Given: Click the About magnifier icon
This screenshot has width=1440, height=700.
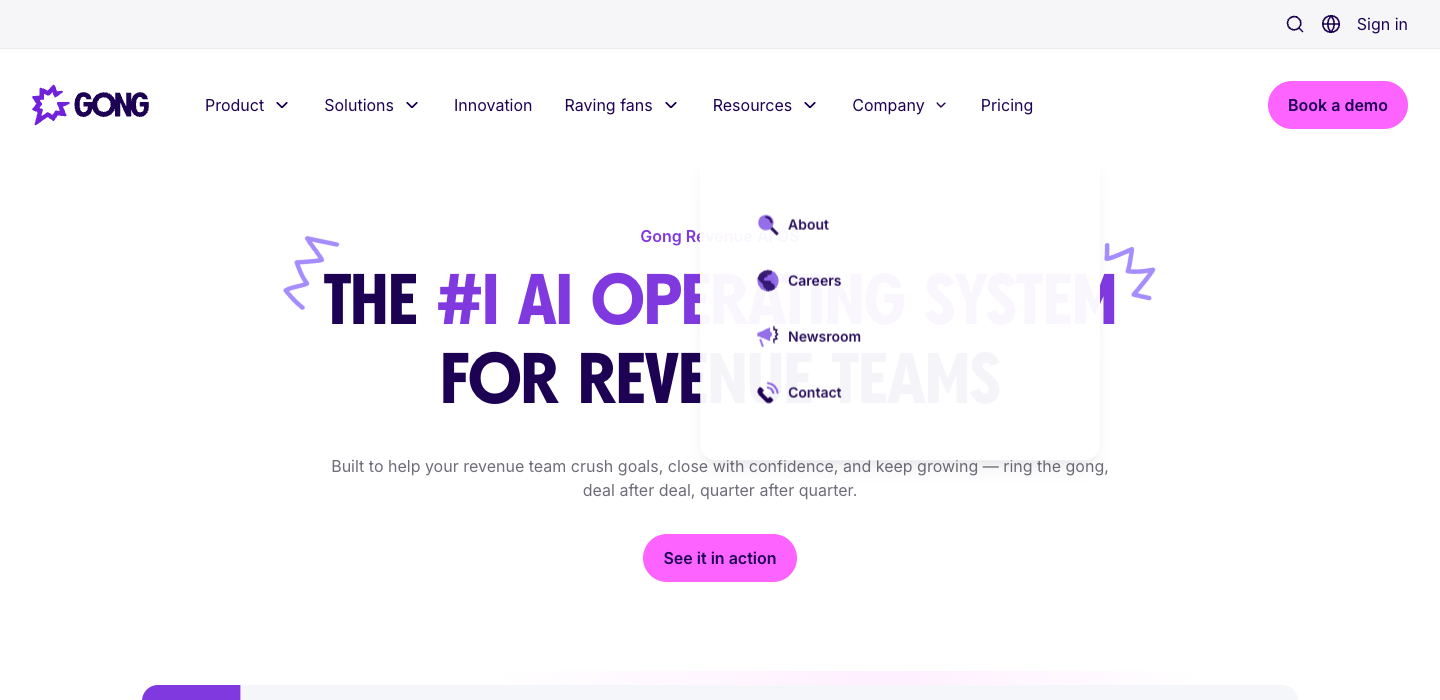Looking at the screenshot, I should point(768,225).
